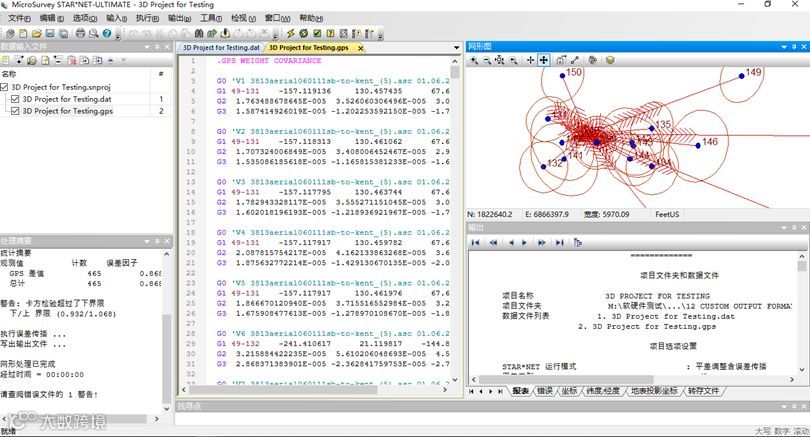Switch to the 坐标 output tab
Screen dimensions: 810x437
569,391
